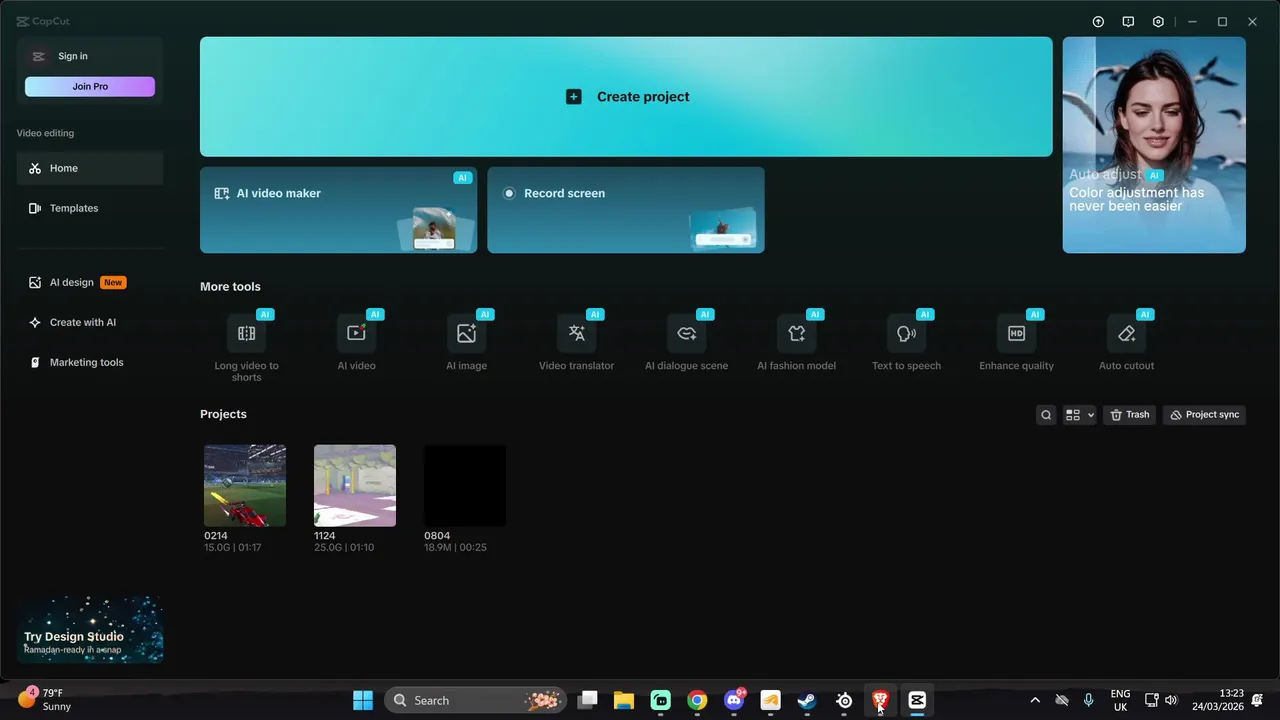Open the volume control in system tray
Image resolution: width=1280 pixels, height=720 pixels.
click(x=1171, y=700)
